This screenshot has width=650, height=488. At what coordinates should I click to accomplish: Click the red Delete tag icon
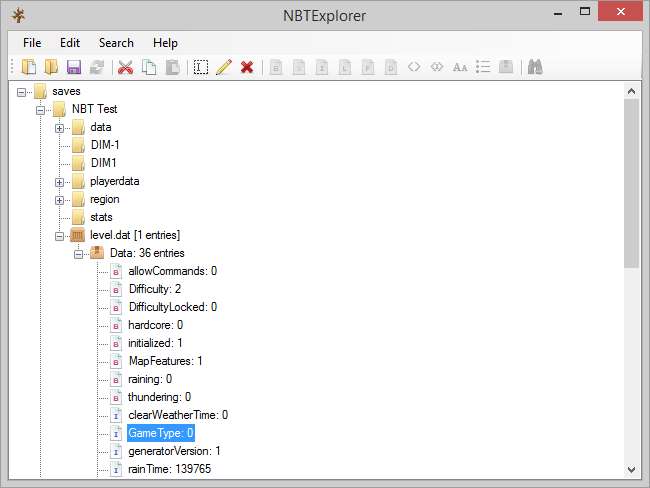246,67
